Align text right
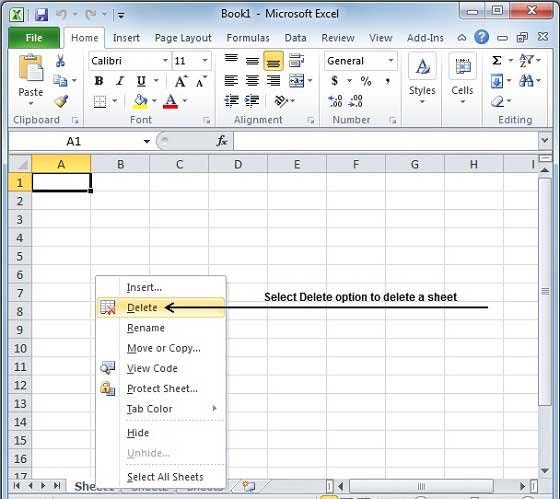This screenshot has width=560, height=499. 273,81
